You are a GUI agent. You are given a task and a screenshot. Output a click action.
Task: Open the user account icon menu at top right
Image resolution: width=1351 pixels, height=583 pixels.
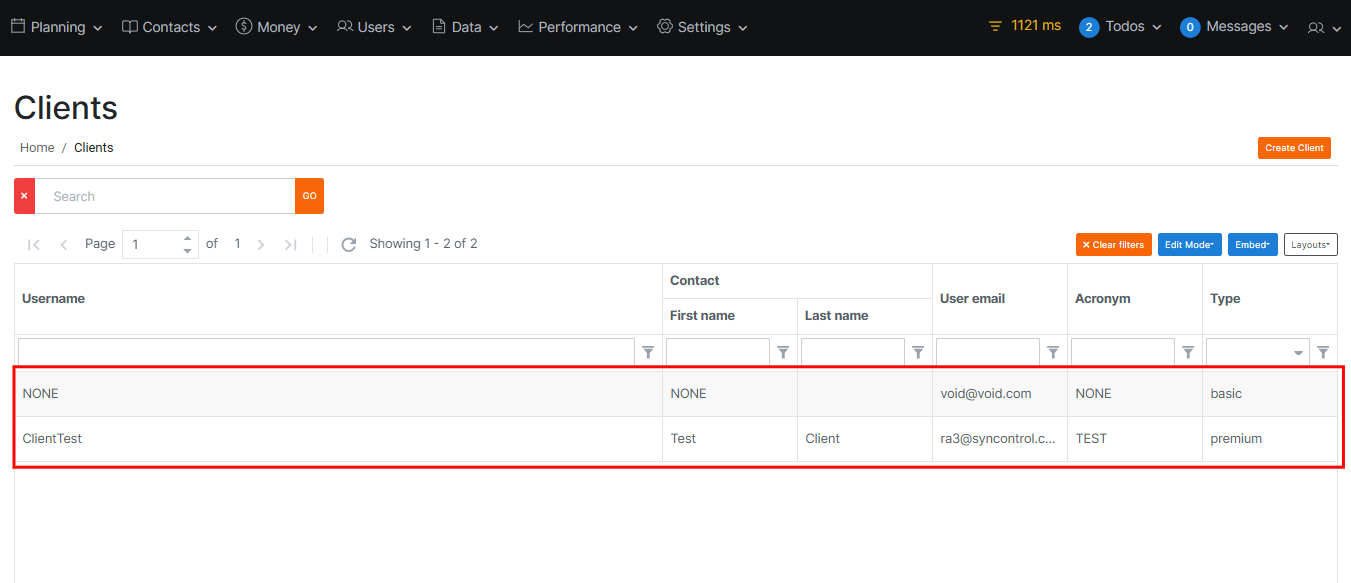[1323, 28]
